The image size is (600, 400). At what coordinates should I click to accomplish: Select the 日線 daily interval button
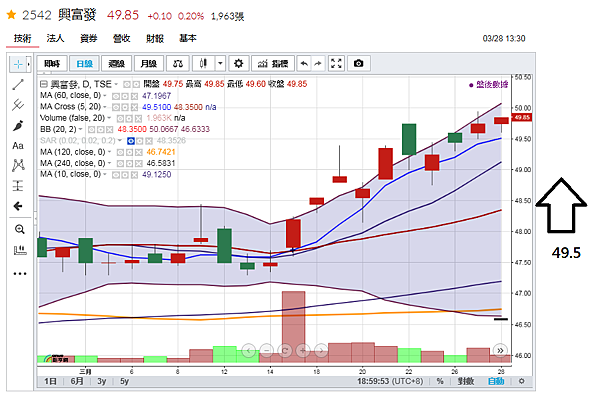pos(84,64)
